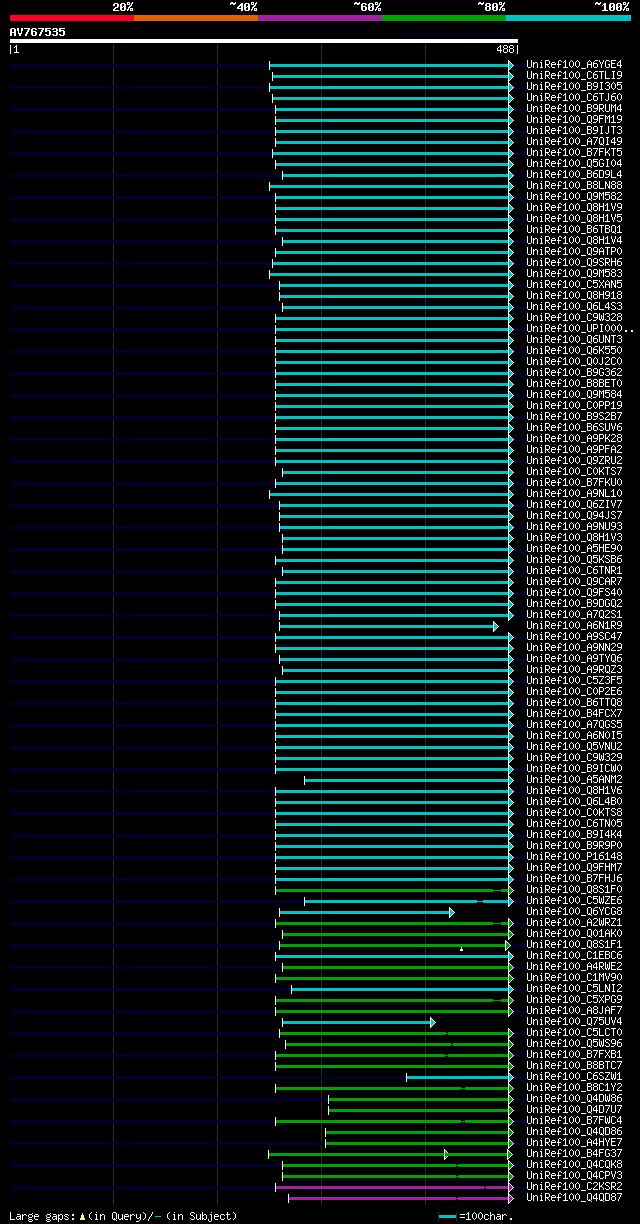
Task: Select label UniRef100_Q5VNU2
Action: pyautogui.click(x=574, y=746)
